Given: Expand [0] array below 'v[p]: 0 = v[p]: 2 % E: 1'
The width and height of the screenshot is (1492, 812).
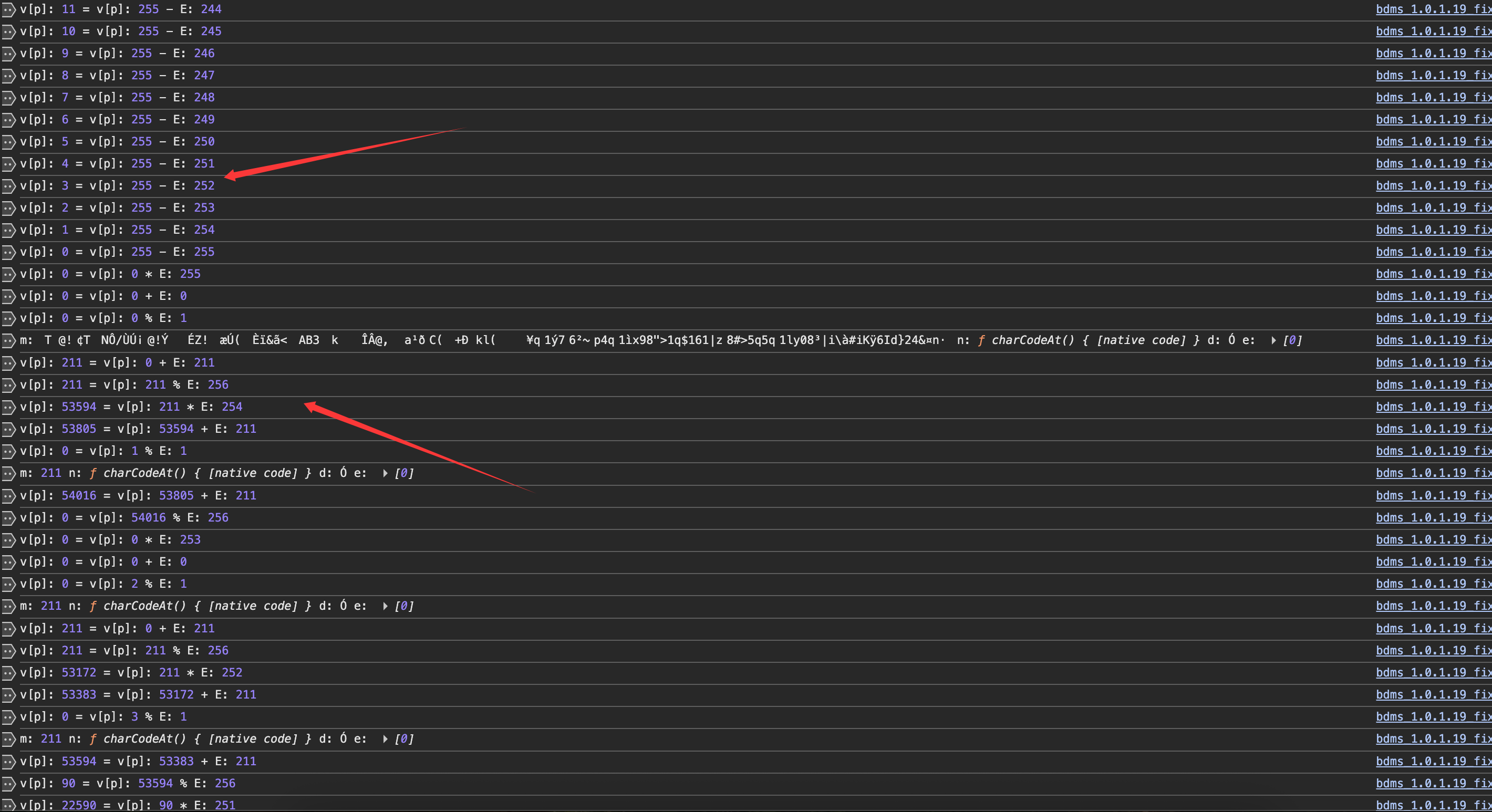Looking at the screenshot, I should 385,607.
